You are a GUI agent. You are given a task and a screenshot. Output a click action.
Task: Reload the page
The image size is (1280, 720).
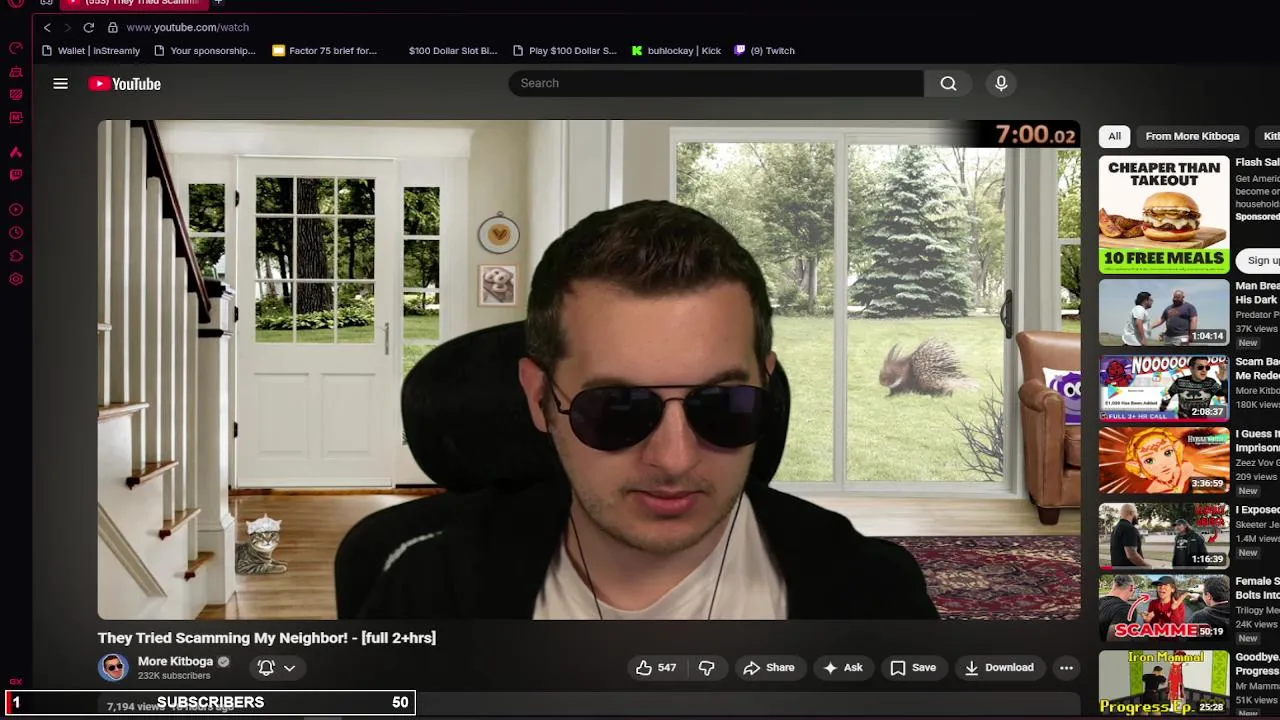tap(89, 27)
